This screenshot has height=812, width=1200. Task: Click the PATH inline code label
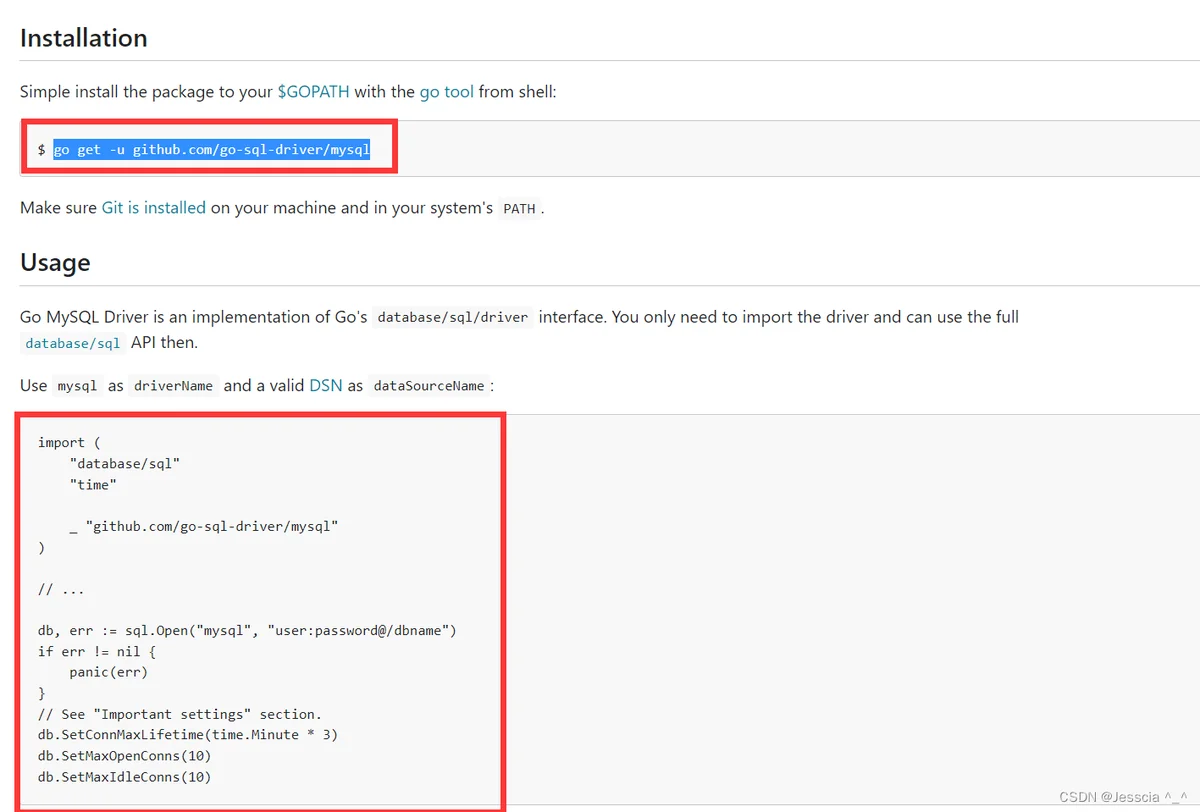tap(519, 209)
